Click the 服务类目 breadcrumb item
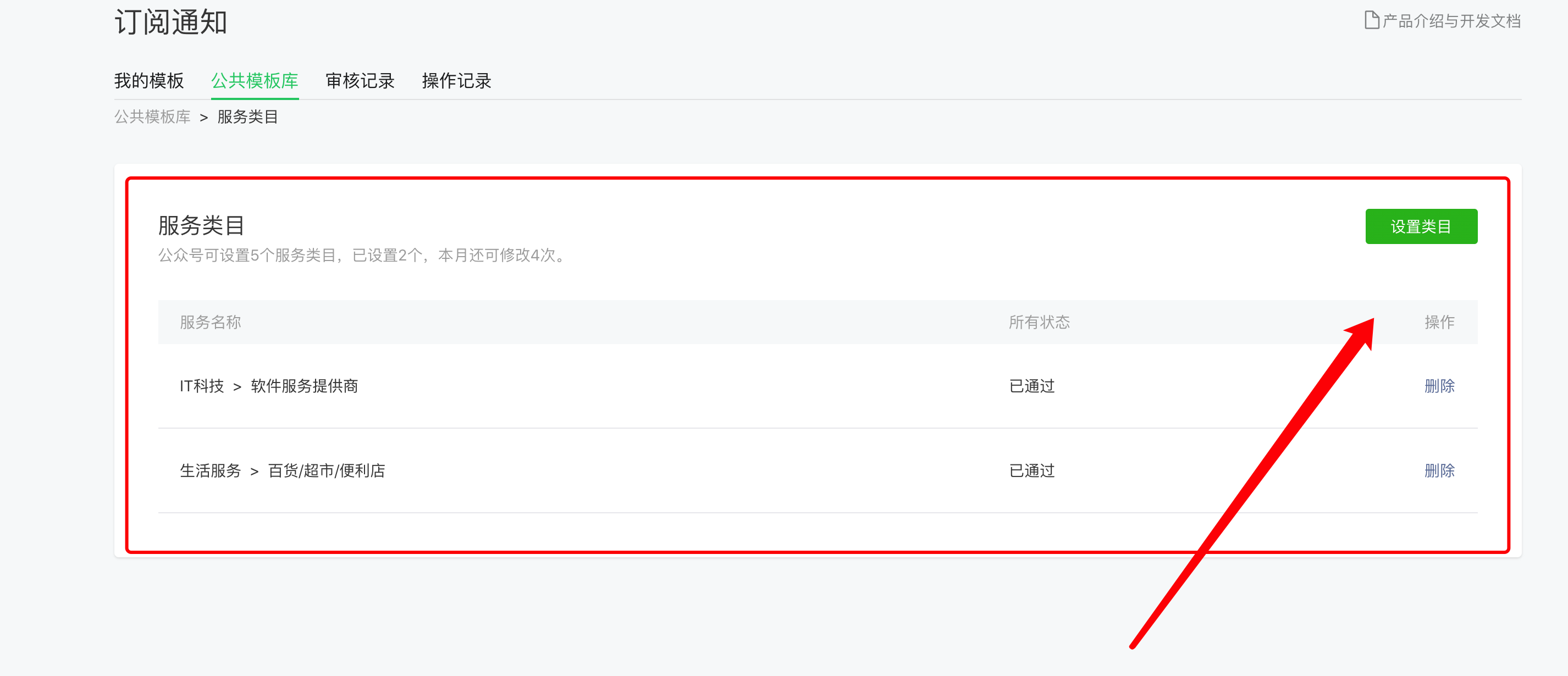Image resolution: width=1568 pixels, height=676 pixels. pyautogui.click(x=248, y=116)
